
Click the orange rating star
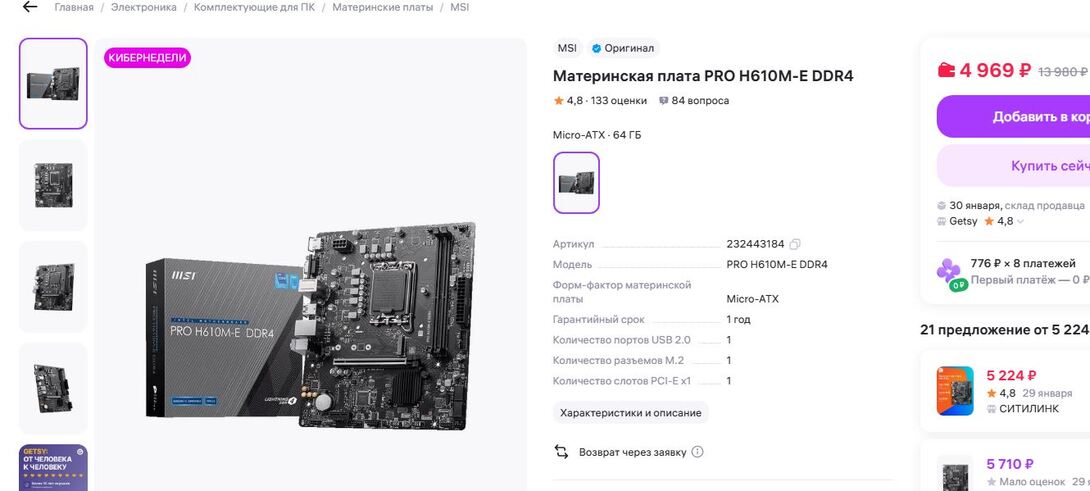pos(558,101)
